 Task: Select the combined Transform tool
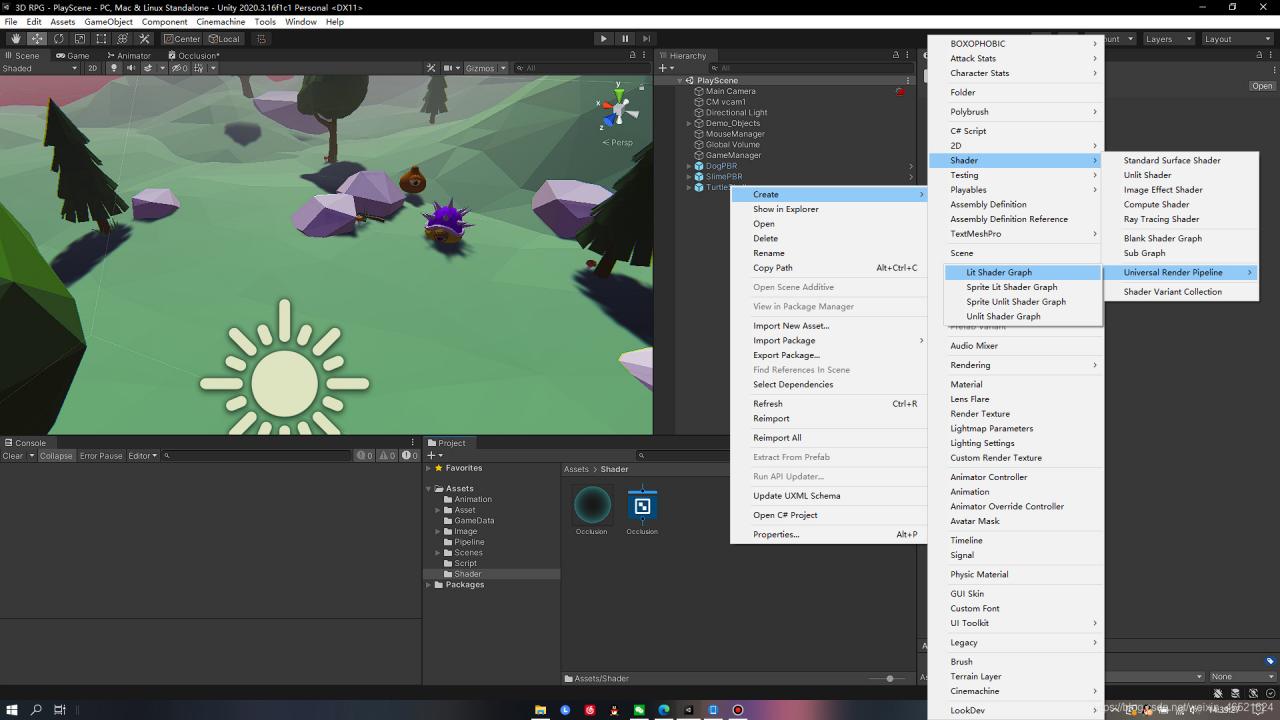122,39
